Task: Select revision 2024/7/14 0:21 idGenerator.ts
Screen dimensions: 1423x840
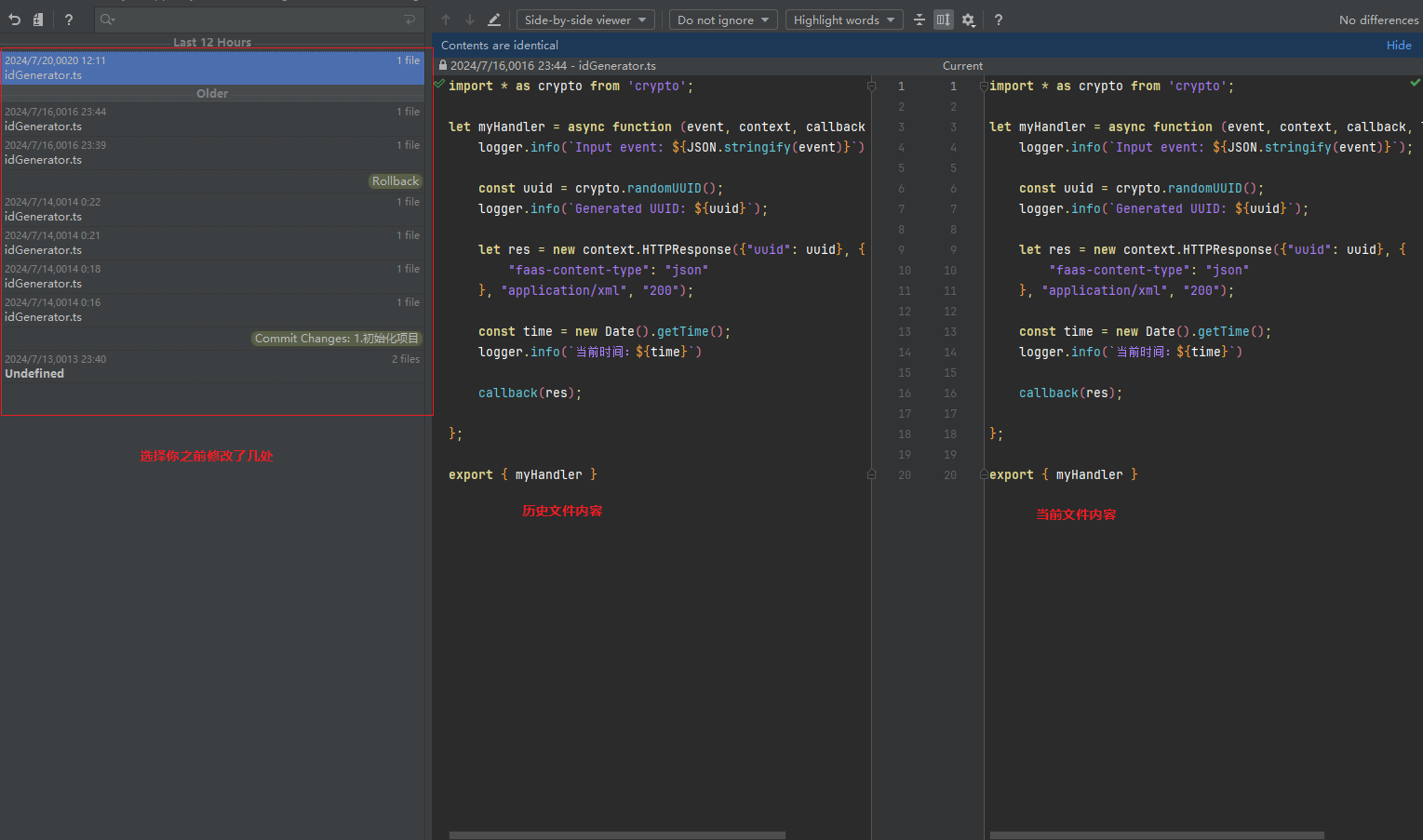Action: coord(212,243)
